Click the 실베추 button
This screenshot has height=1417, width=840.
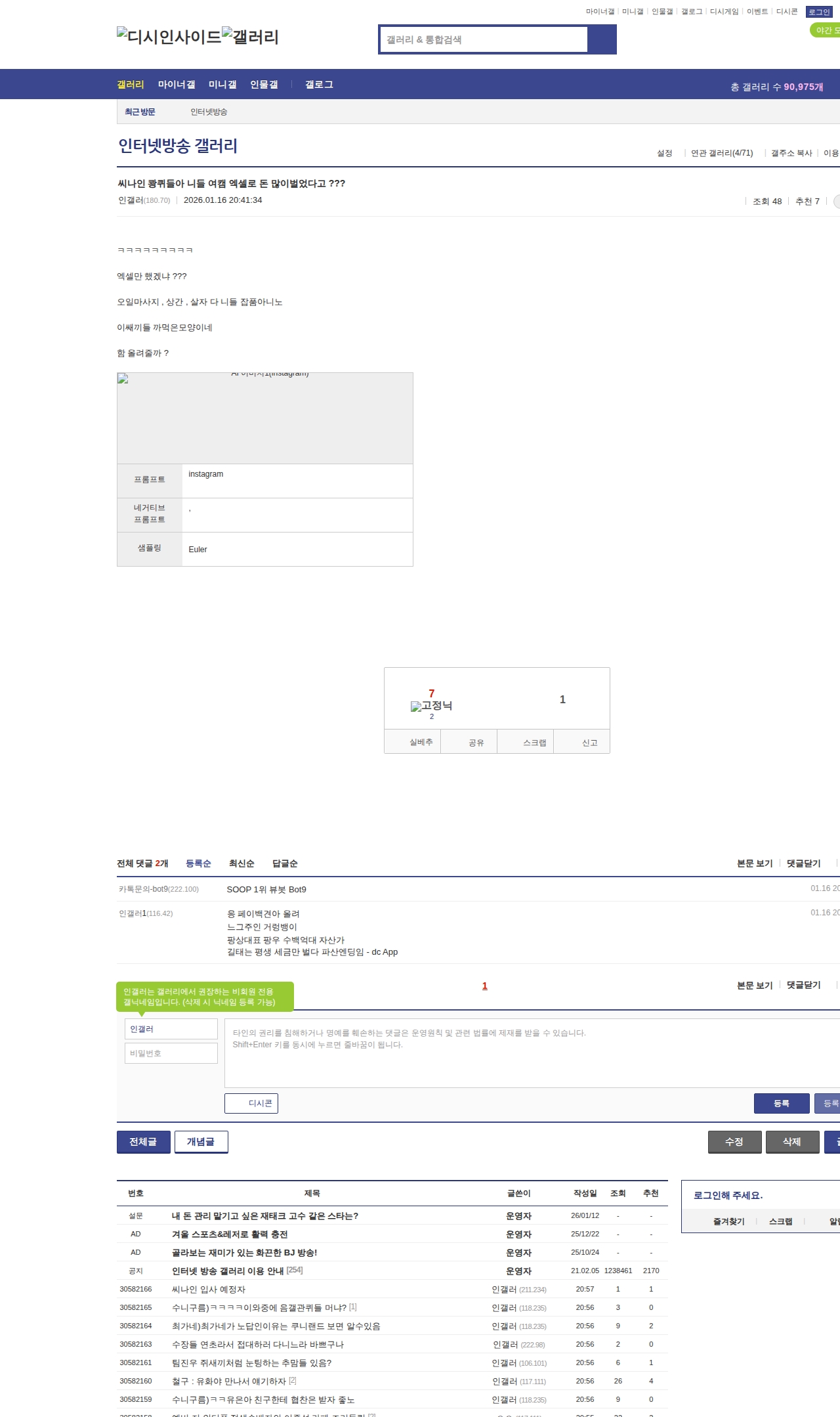tap(413, 742)
